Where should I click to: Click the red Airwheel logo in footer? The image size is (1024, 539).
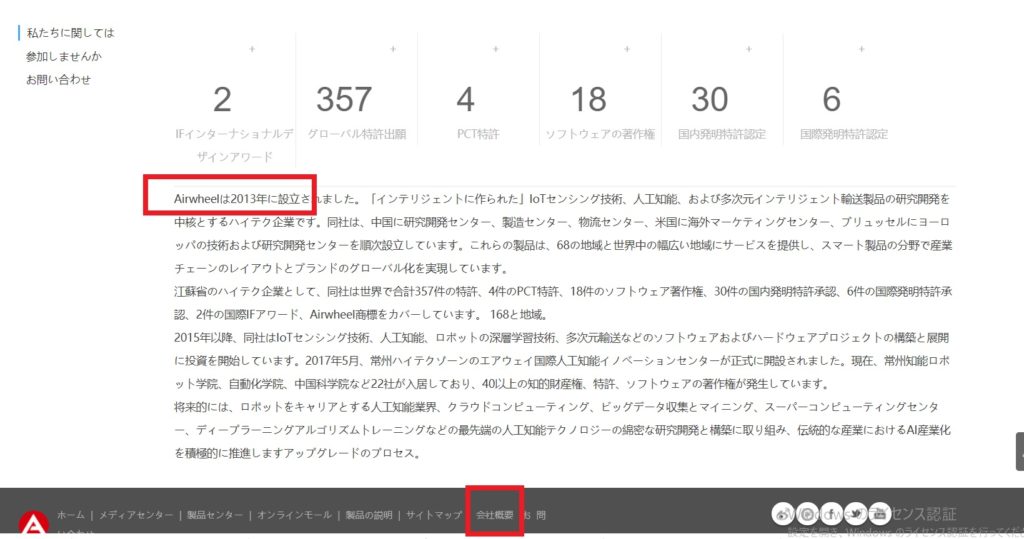33,524
